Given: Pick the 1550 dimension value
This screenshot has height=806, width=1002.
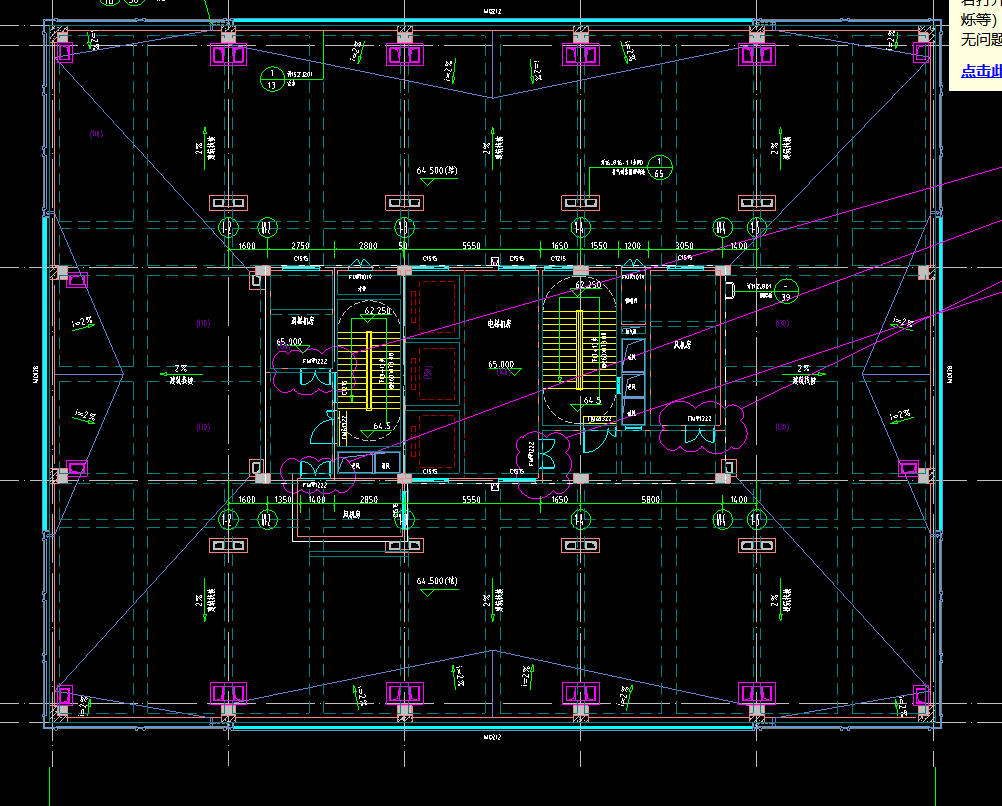Looking at the screenshot, I should click(x=599, y=245).
